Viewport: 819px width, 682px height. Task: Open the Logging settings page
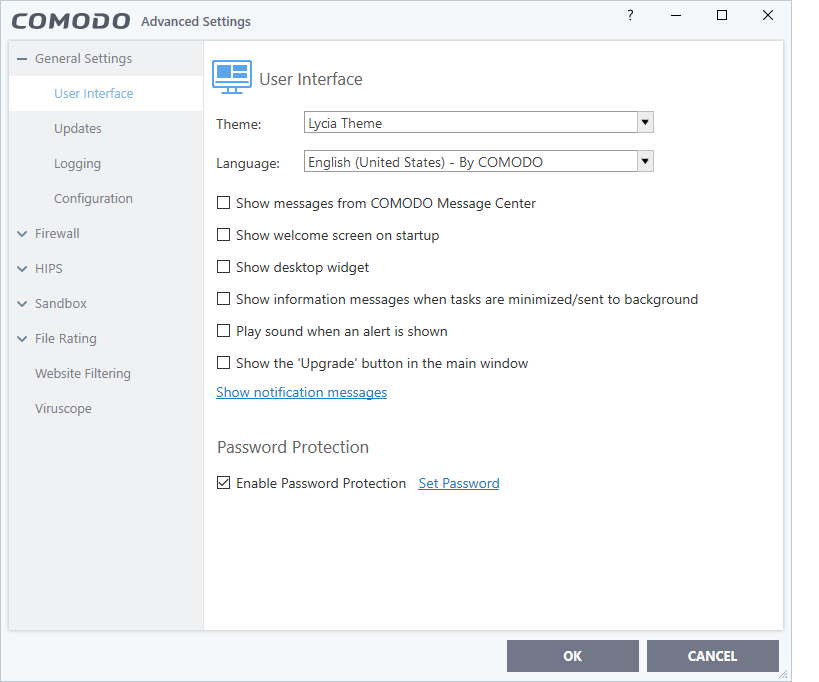click(x=78, y=164)
